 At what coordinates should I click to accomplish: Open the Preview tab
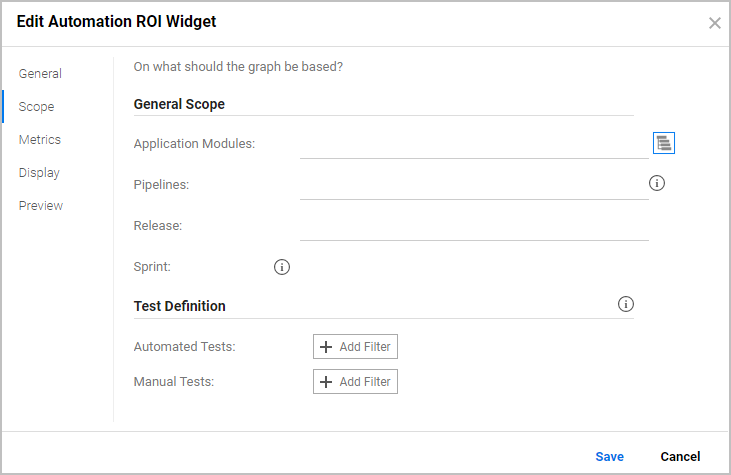[41, 206]
